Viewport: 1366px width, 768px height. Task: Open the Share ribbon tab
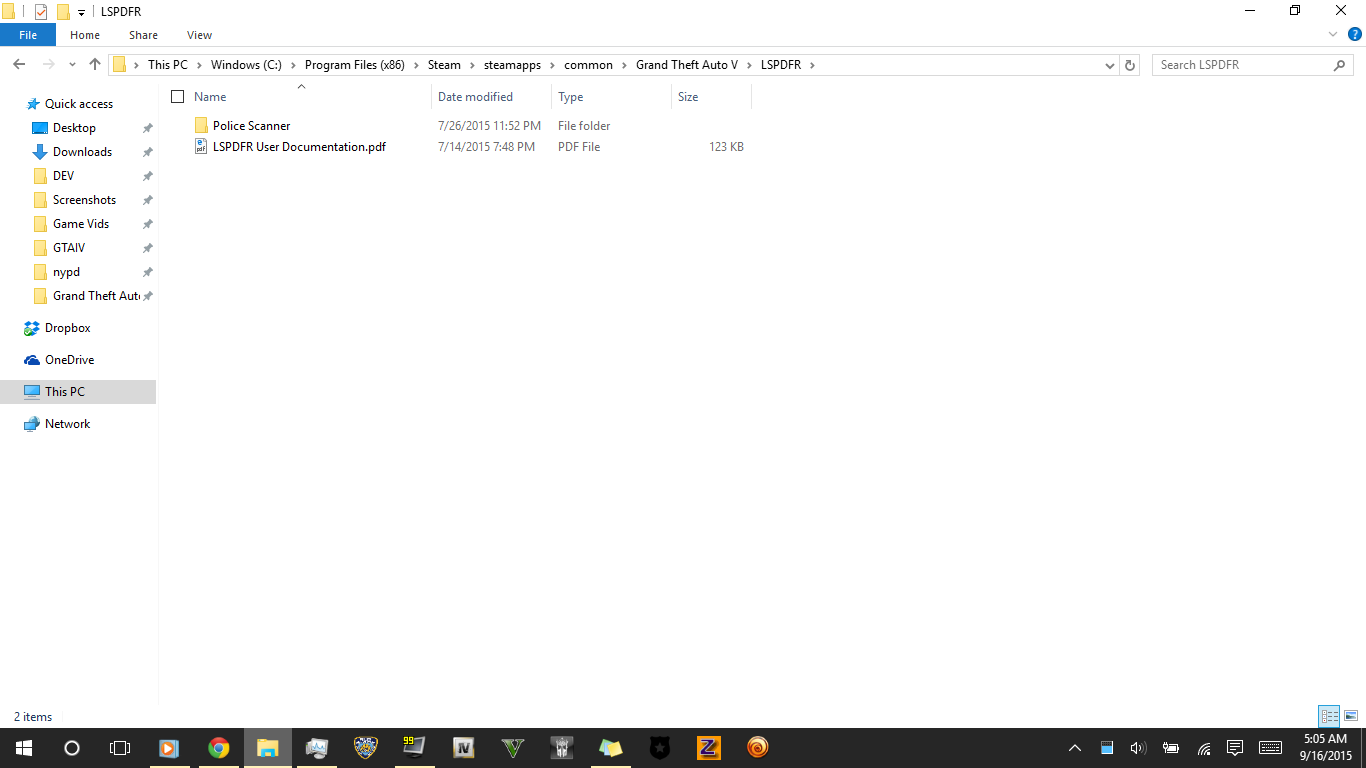143,35
